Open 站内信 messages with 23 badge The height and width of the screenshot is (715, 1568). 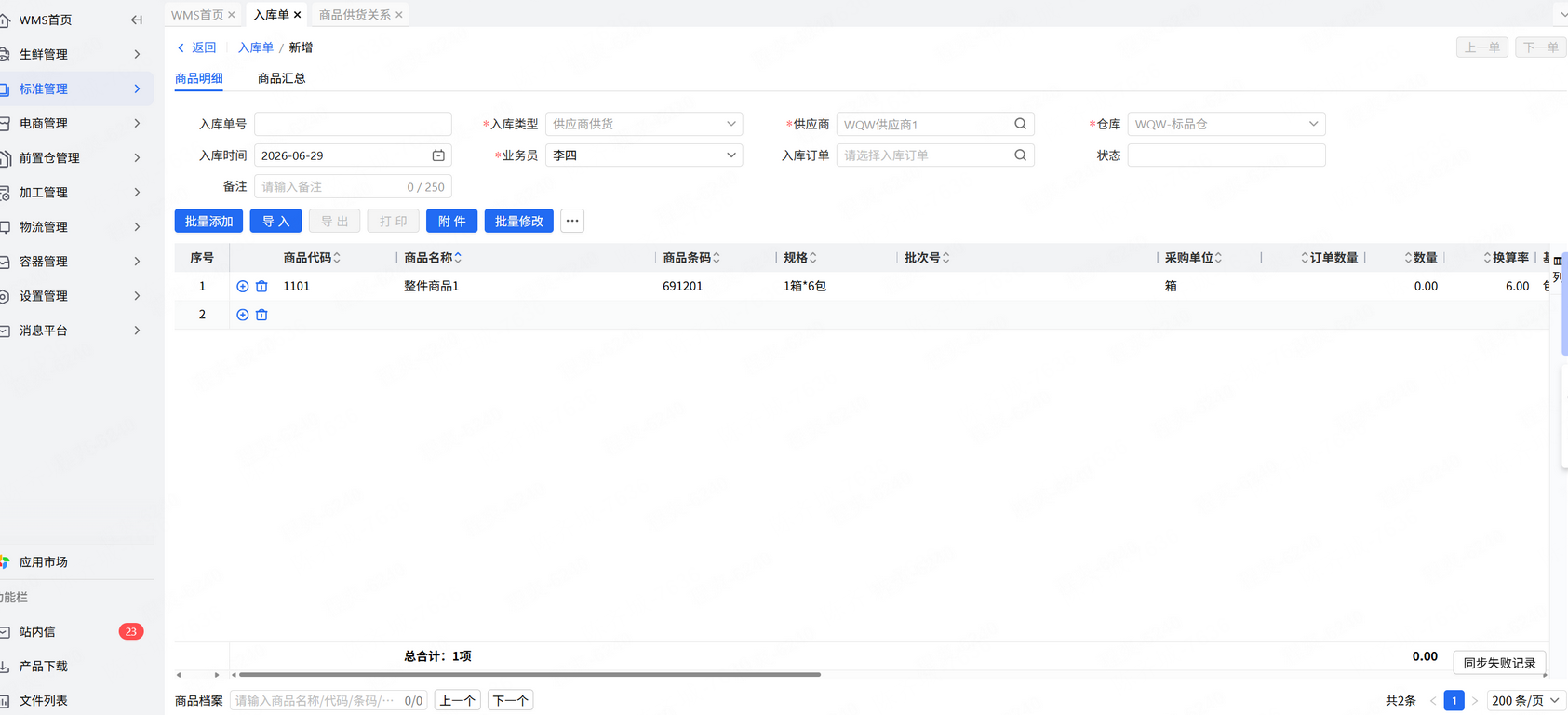click(76, 632)
